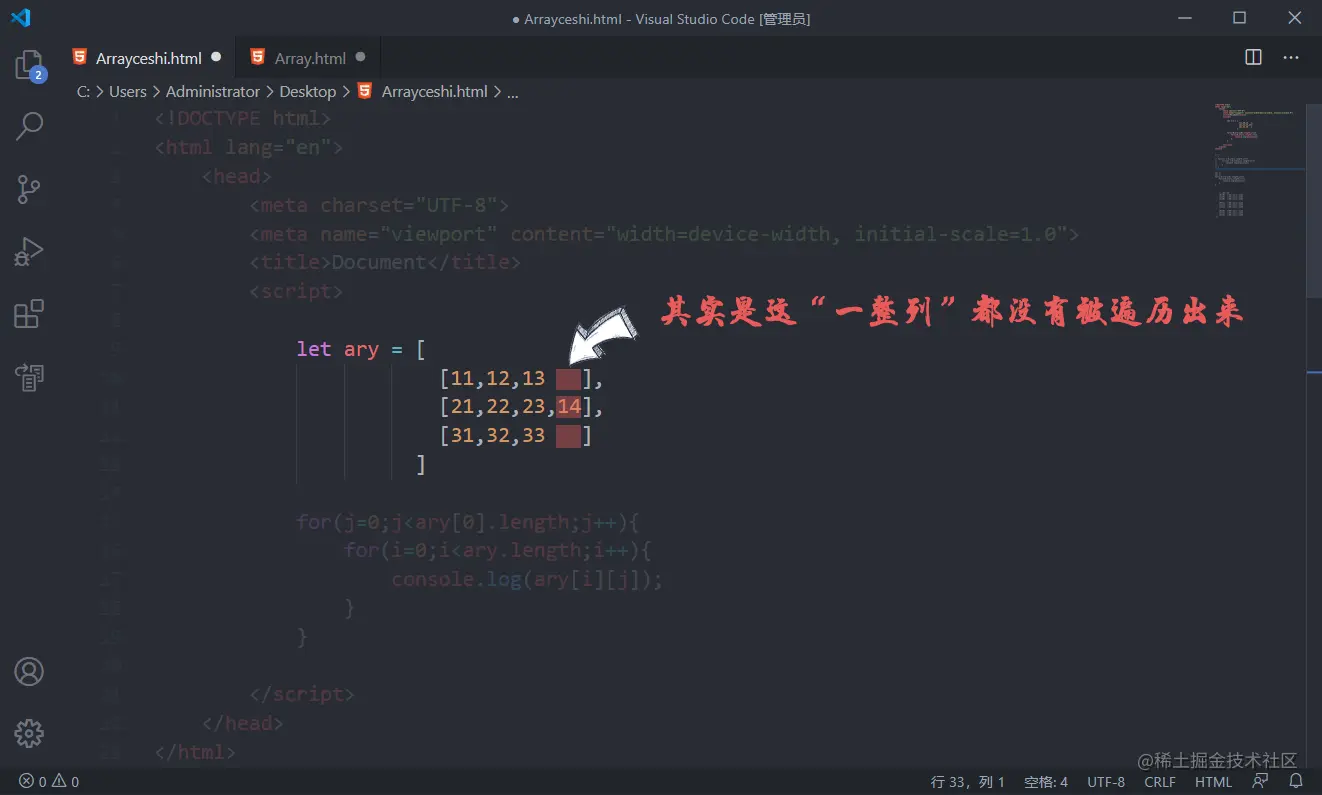Change end of line sequence CRLF
Viewport: 1322px width, 795px height.
[x=1160, y=782]
